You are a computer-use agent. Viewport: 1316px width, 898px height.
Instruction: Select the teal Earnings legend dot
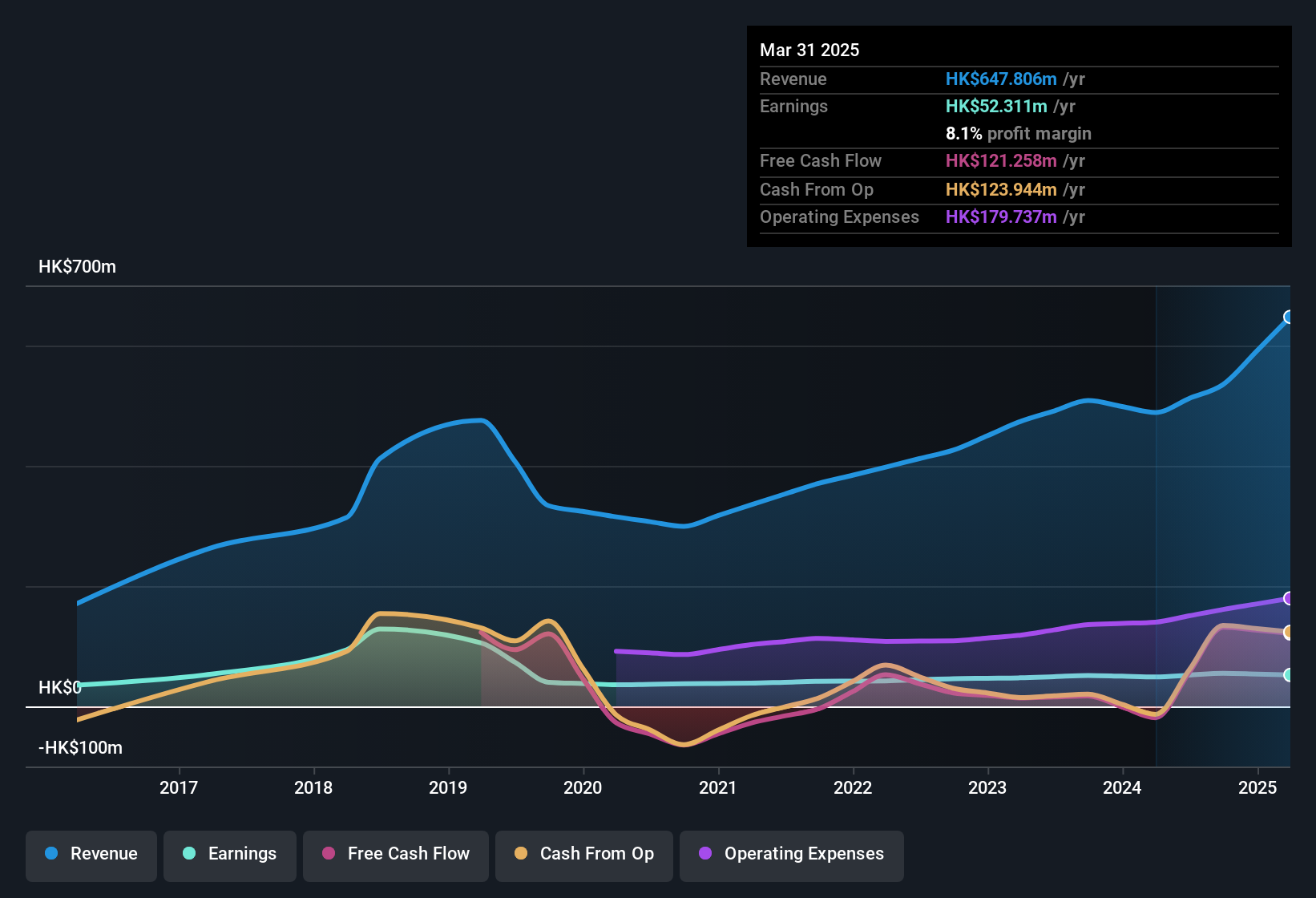(189, 854)
